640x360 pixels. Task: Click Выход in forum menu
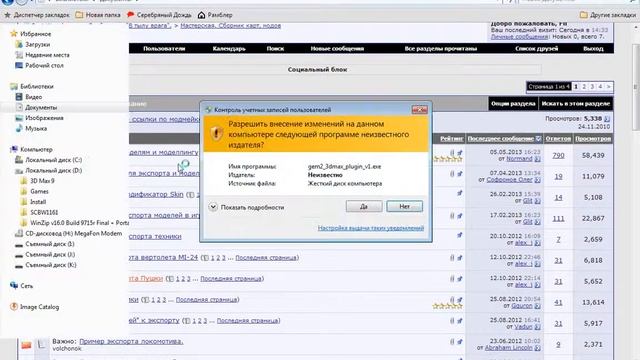coord(593,49)
